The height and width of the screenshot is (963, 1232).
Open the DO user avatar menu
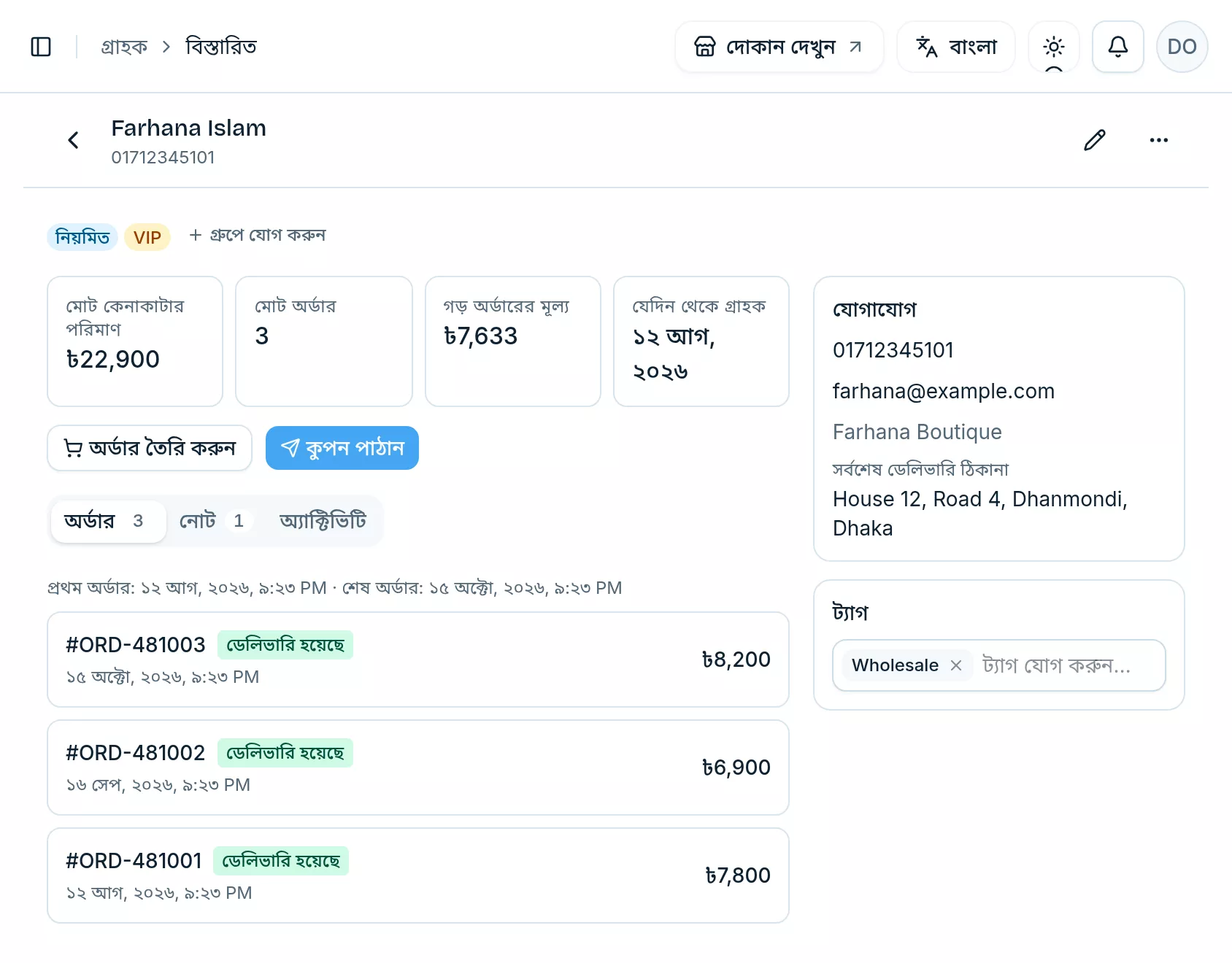(1182, 47)
